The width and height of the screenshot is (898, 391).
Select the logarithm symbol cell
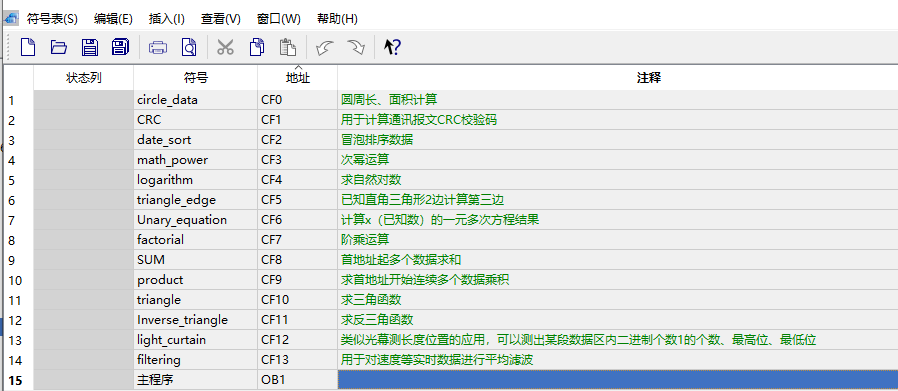pyautogui.click(x=195, y=180)
